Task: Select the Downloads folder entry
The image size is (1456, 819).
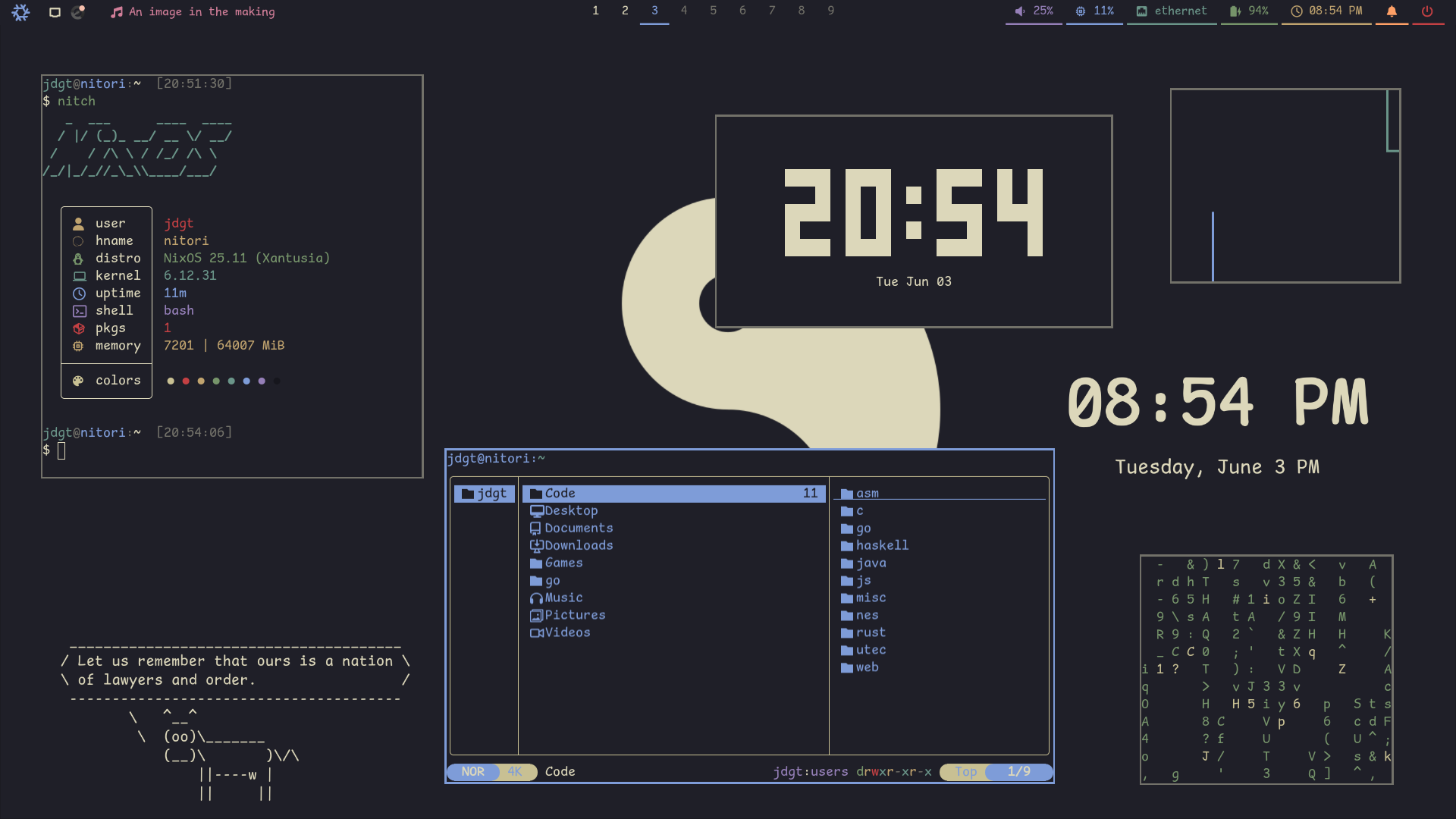Action: click(x=578, y=545)
